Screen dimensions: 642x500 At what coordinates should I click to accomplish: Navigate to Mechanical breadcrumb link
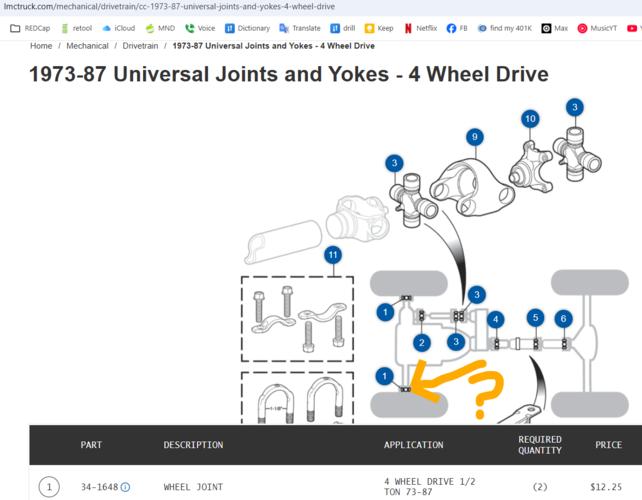[x=88, y=46]
